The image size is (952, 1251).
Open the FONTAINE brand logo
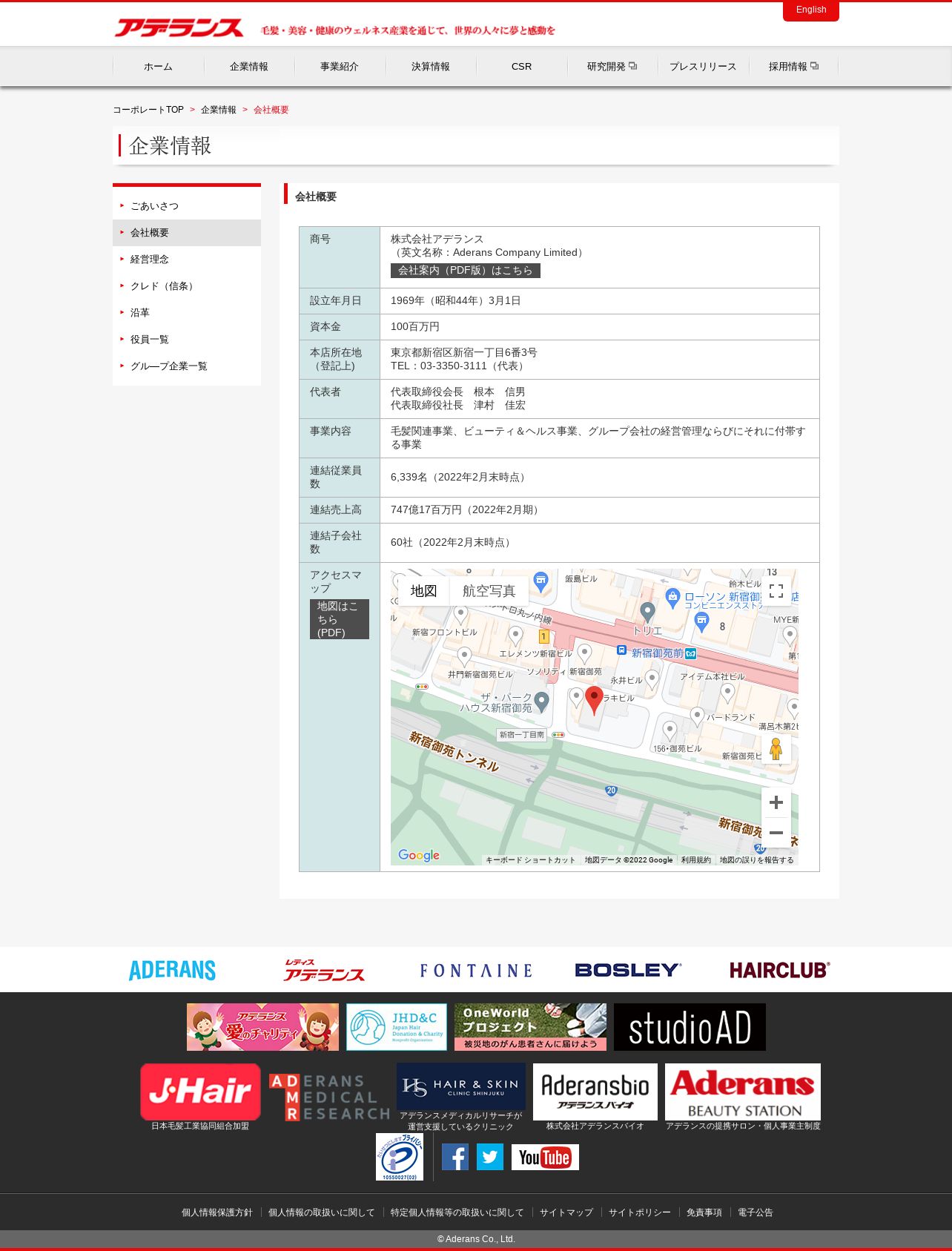[476, 971]
